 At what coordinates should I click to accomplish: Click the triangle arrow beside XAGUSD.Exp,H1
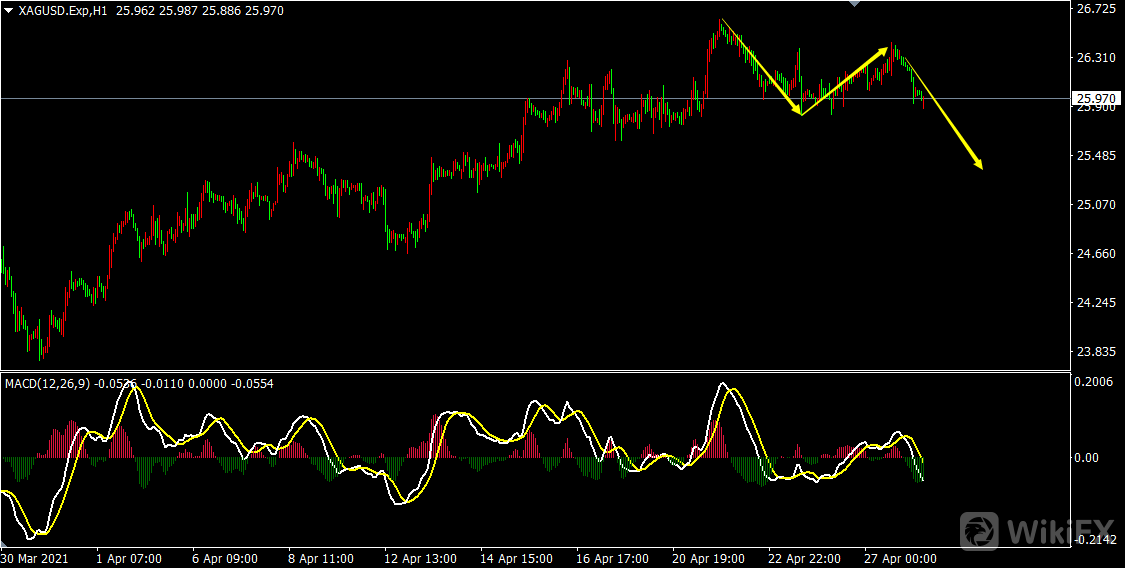click(x=9, y=11)
